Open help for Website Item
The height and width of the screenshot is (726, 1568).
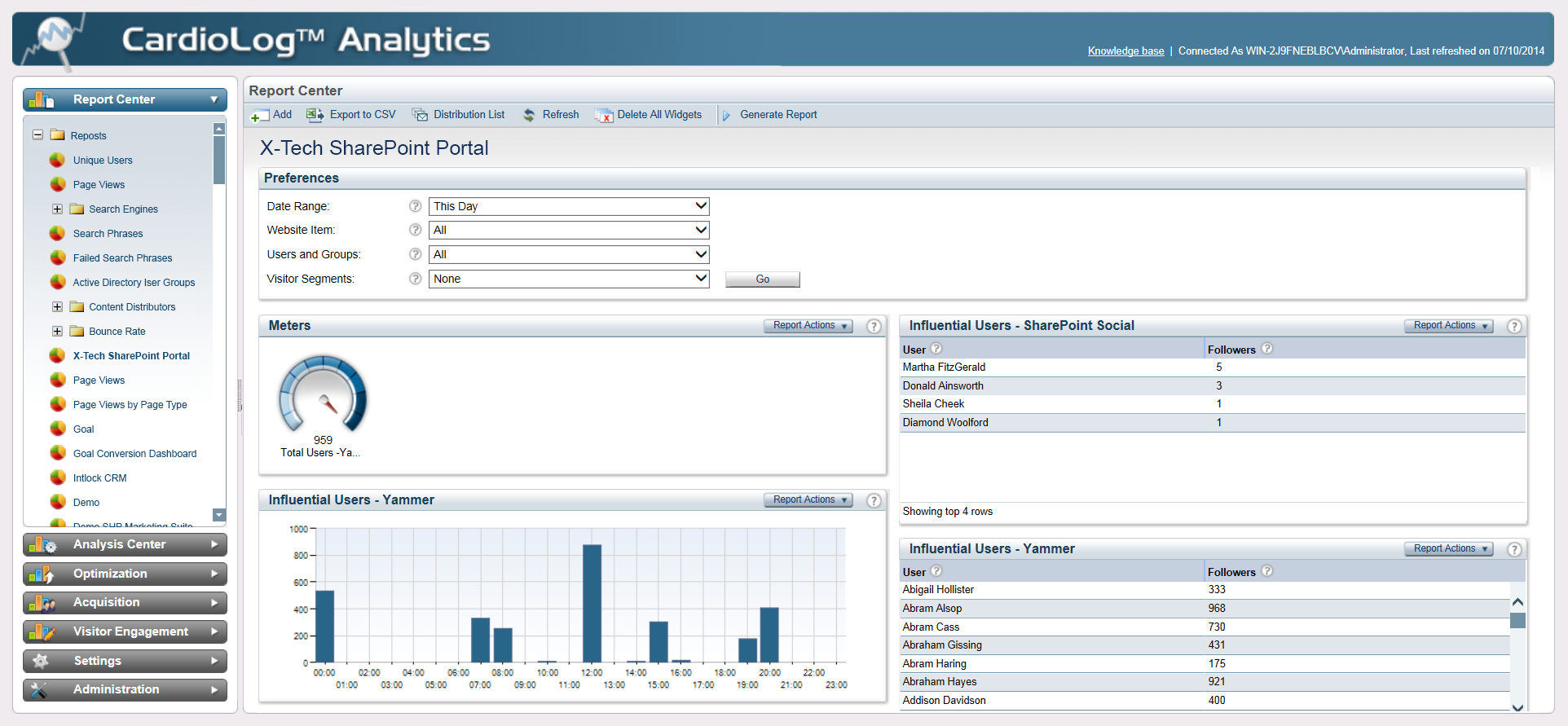[x=416, y=230]
